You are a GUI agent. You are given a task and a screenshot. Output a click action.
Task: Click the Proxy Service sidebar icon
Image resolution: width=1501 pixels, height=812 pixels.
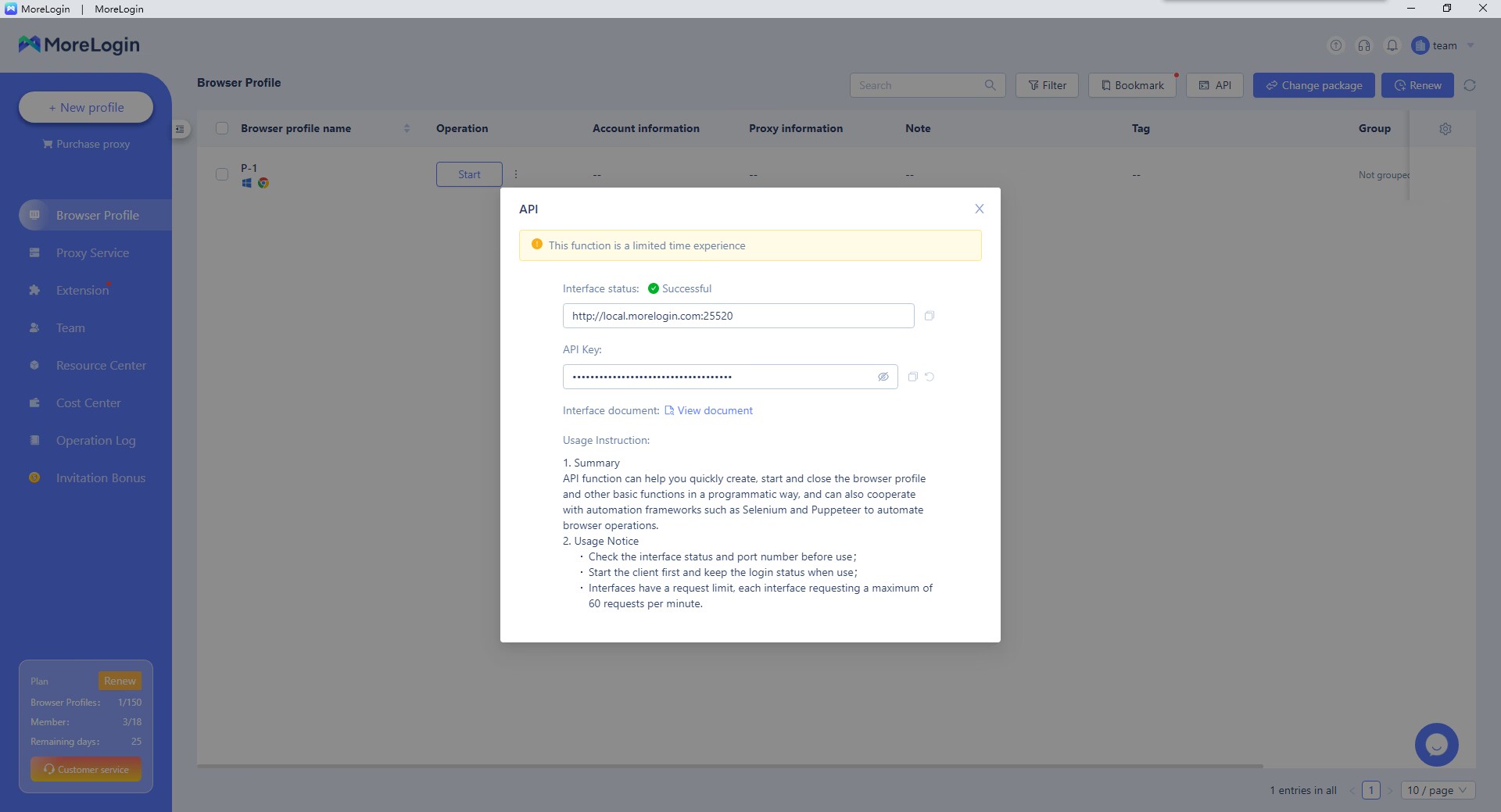pos(34,252)
